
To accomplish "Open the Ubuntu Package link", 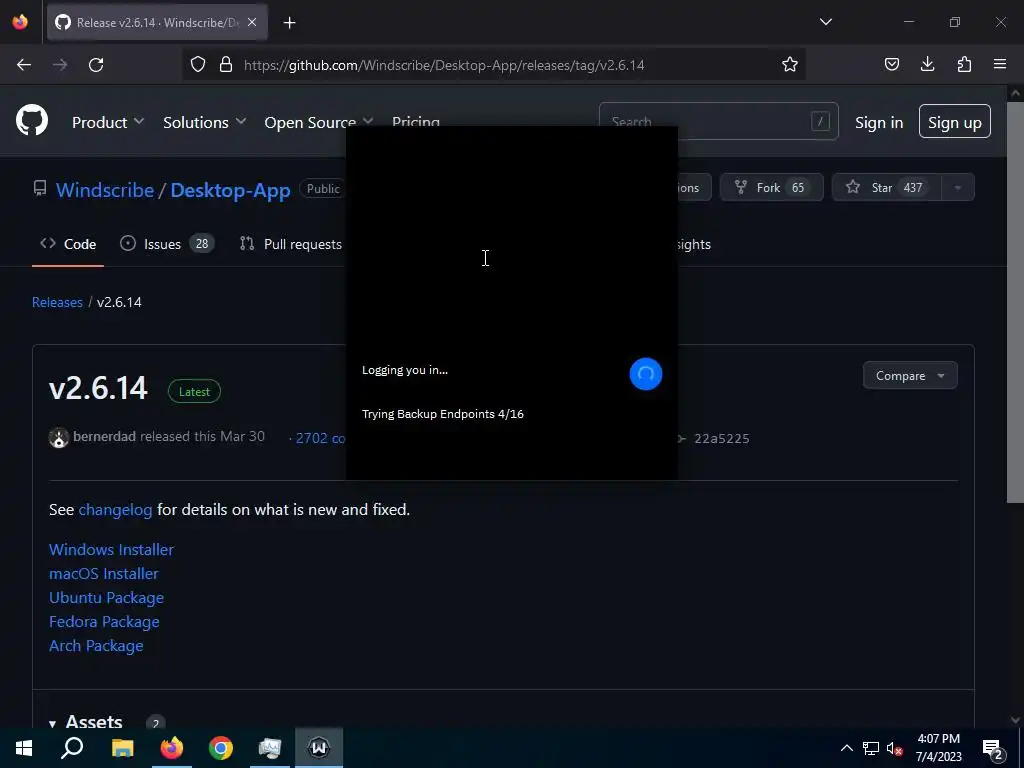I will coord(106,598).
